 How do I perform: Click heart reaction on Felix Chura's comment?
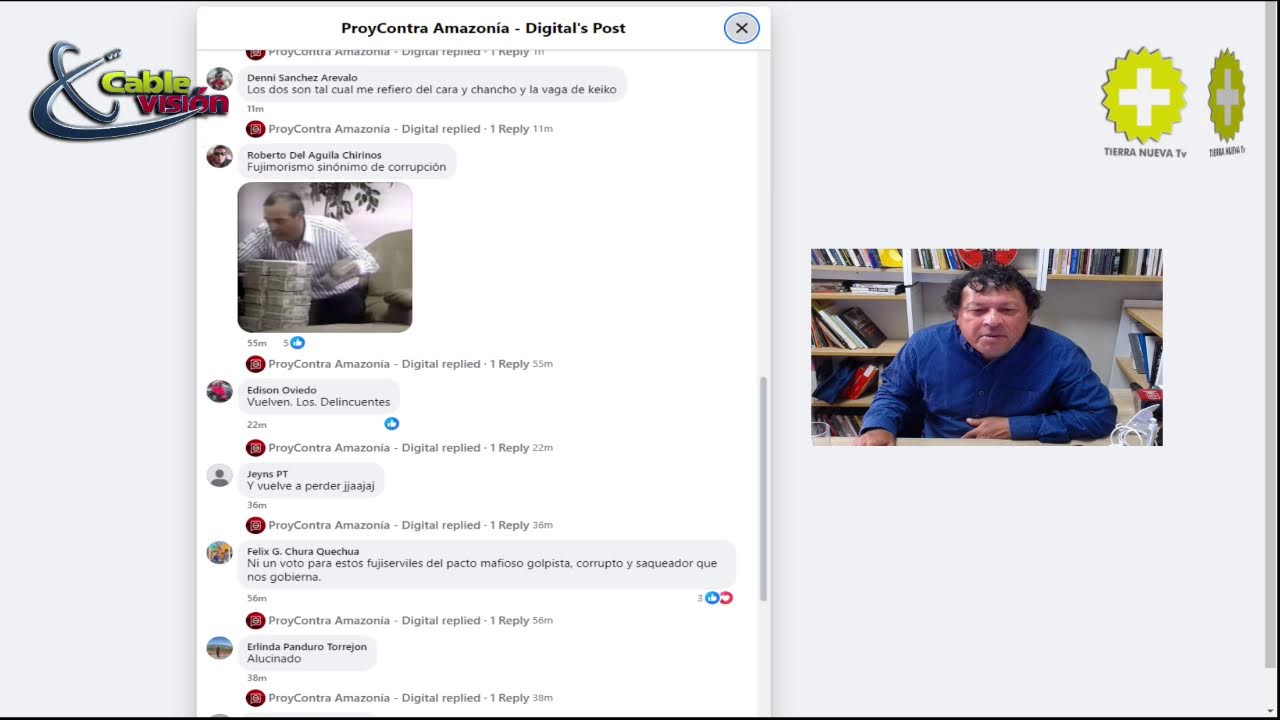point(726,598)
